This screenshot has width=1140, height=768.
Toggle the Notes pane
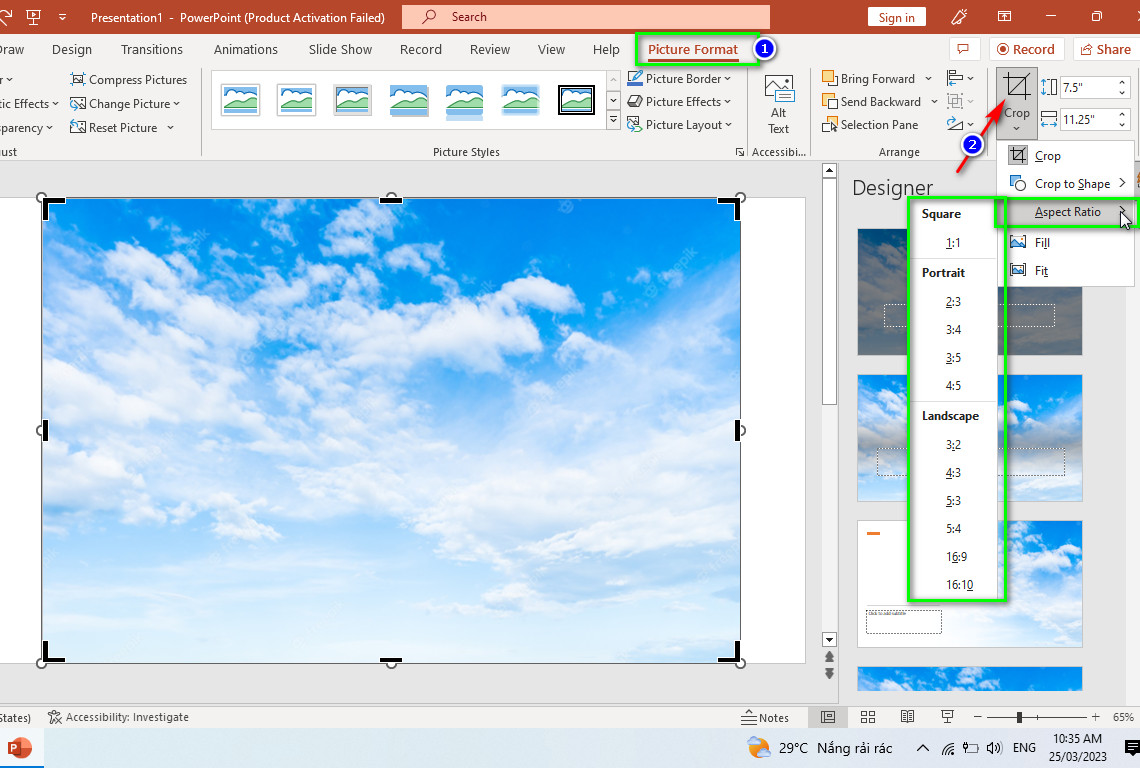coord(765,717)
